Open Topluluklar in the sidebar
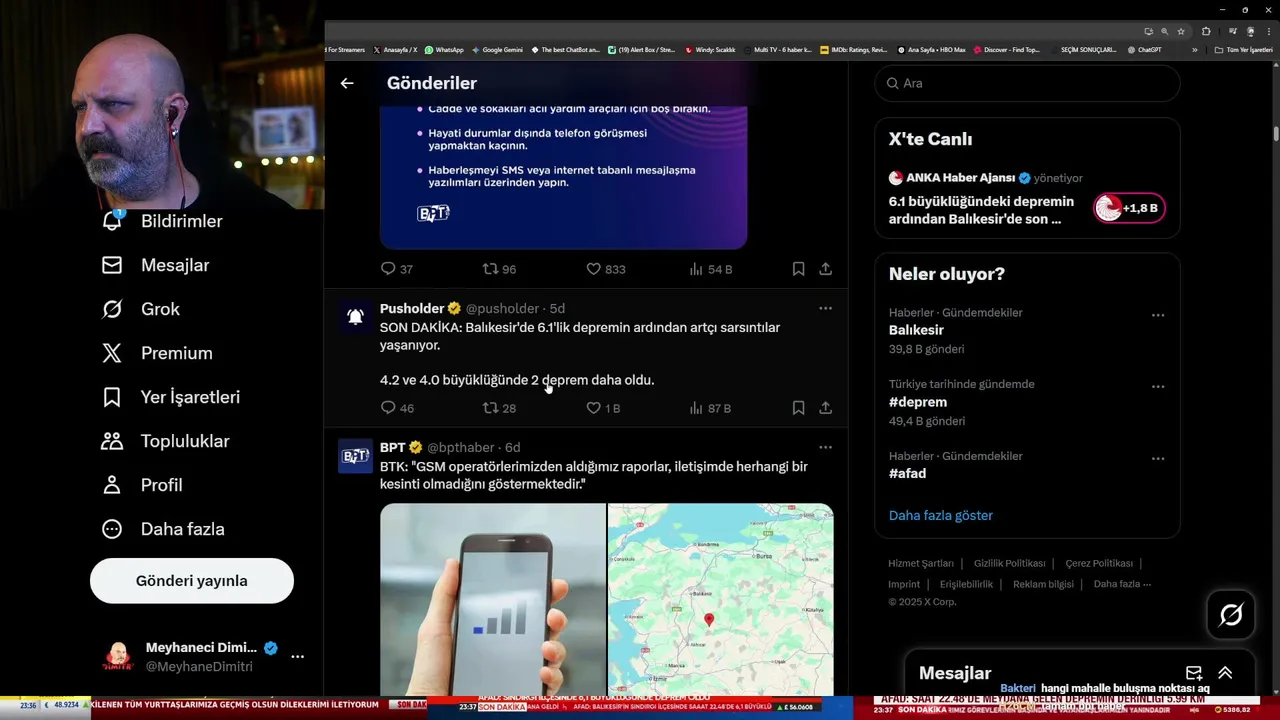 tap(165, 441)
